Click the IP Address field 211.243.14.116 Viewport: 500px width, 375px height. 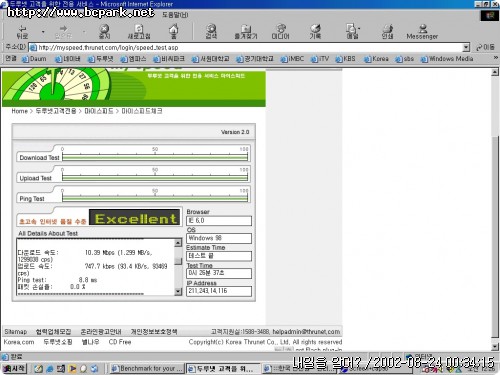coord(219,291)
